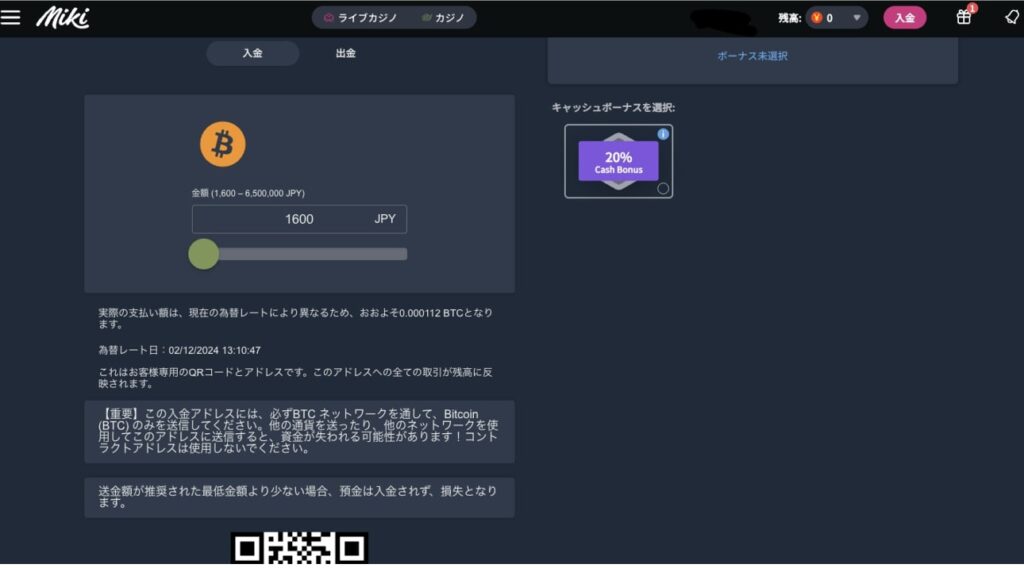Click the green amount slider handle
The width and height of the screenshot is (1024, 568).
(x=204, y=254)
